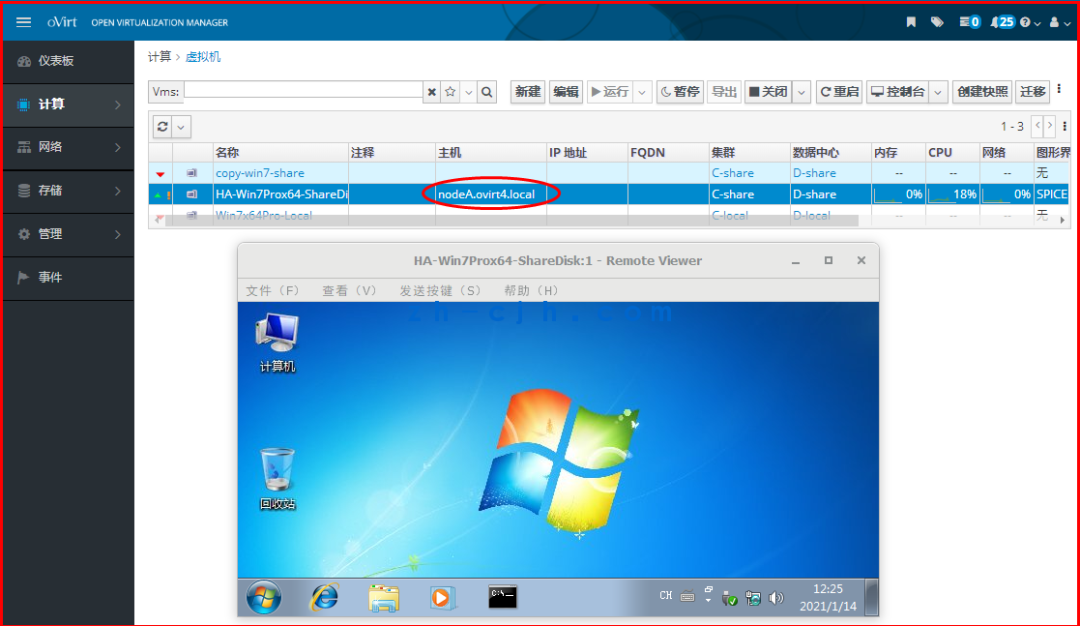Expand the 网络 network sidebar menu
Viewport: 1080px width, 626px height.
click(68, 147)
